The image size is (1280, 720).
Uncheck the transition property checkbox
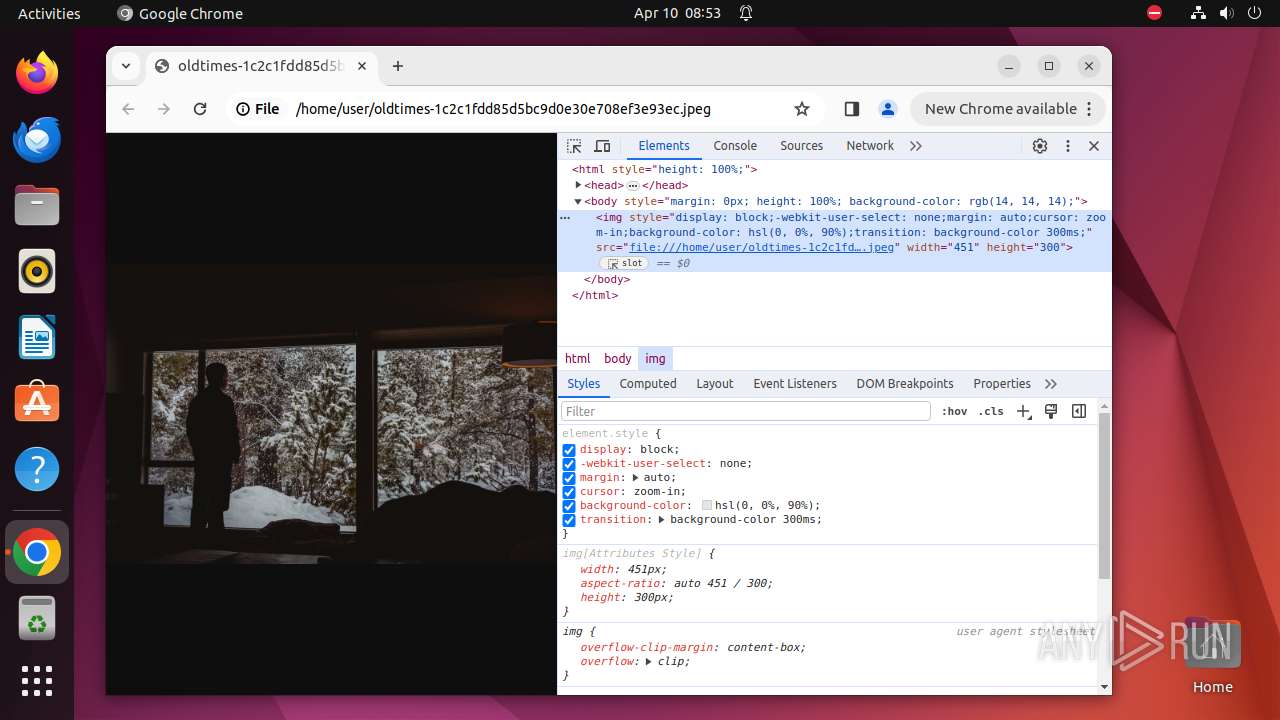coord(569,520)
